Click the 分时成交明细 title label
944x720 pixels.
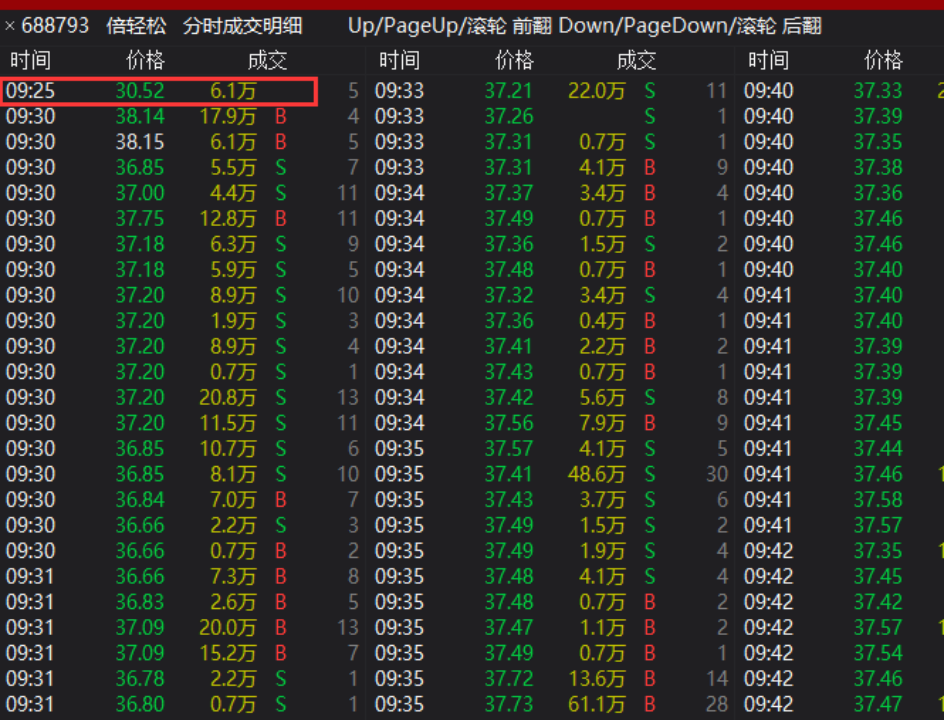243,26
